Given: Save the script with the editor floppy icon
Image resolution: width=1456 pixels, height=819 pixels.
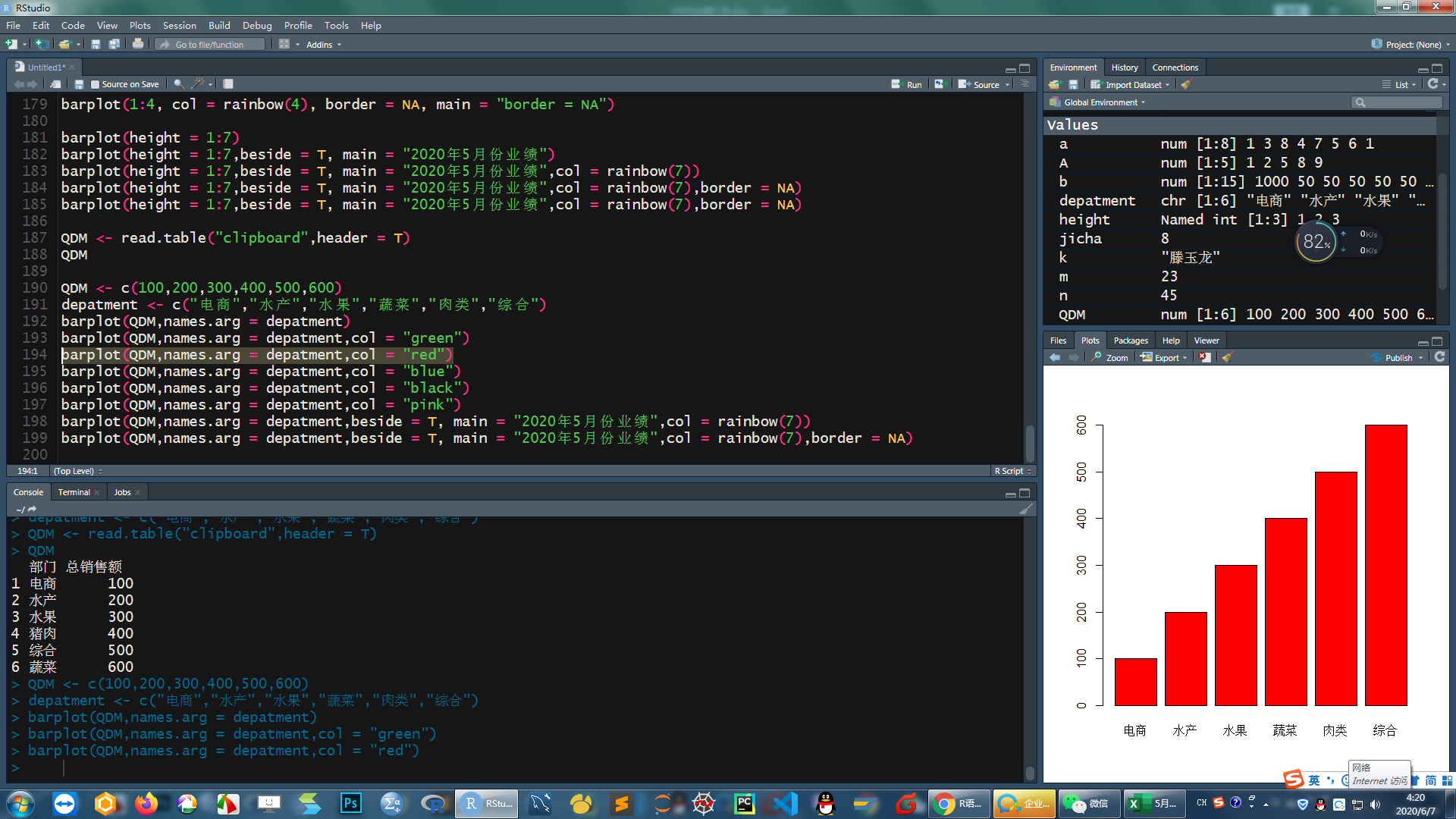Looking at the screenshot, I should click(79, 84).
